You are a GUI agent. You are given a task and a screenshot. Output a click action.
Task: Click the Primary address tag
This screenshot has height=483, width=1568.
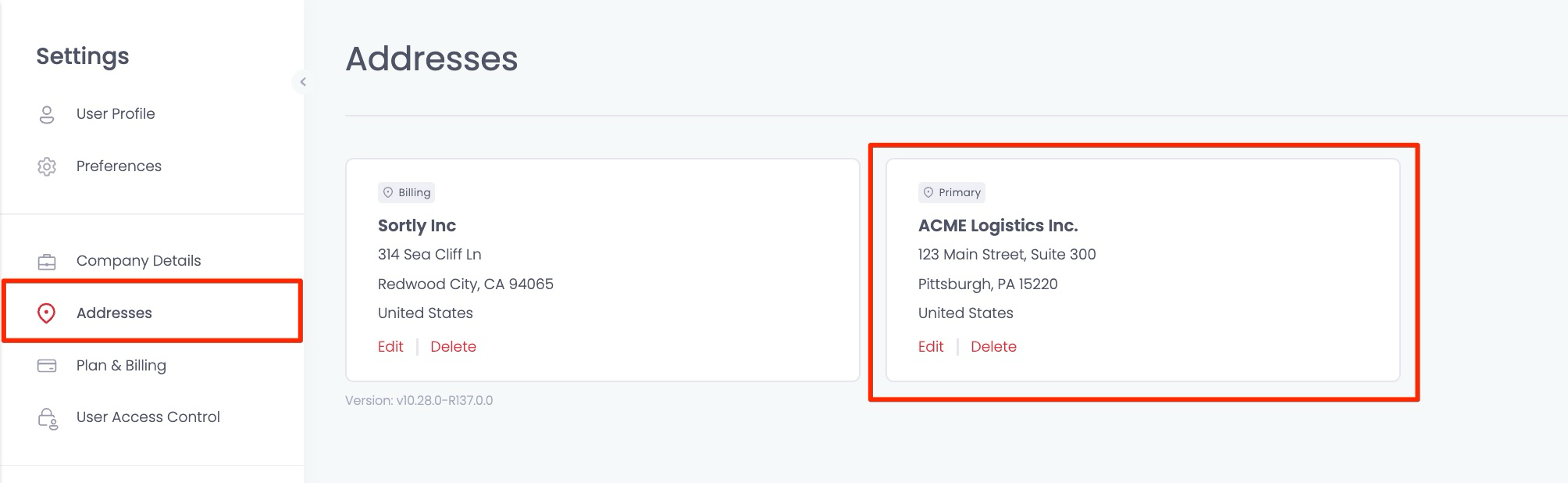pyautogui.click(x=952, y=192)
